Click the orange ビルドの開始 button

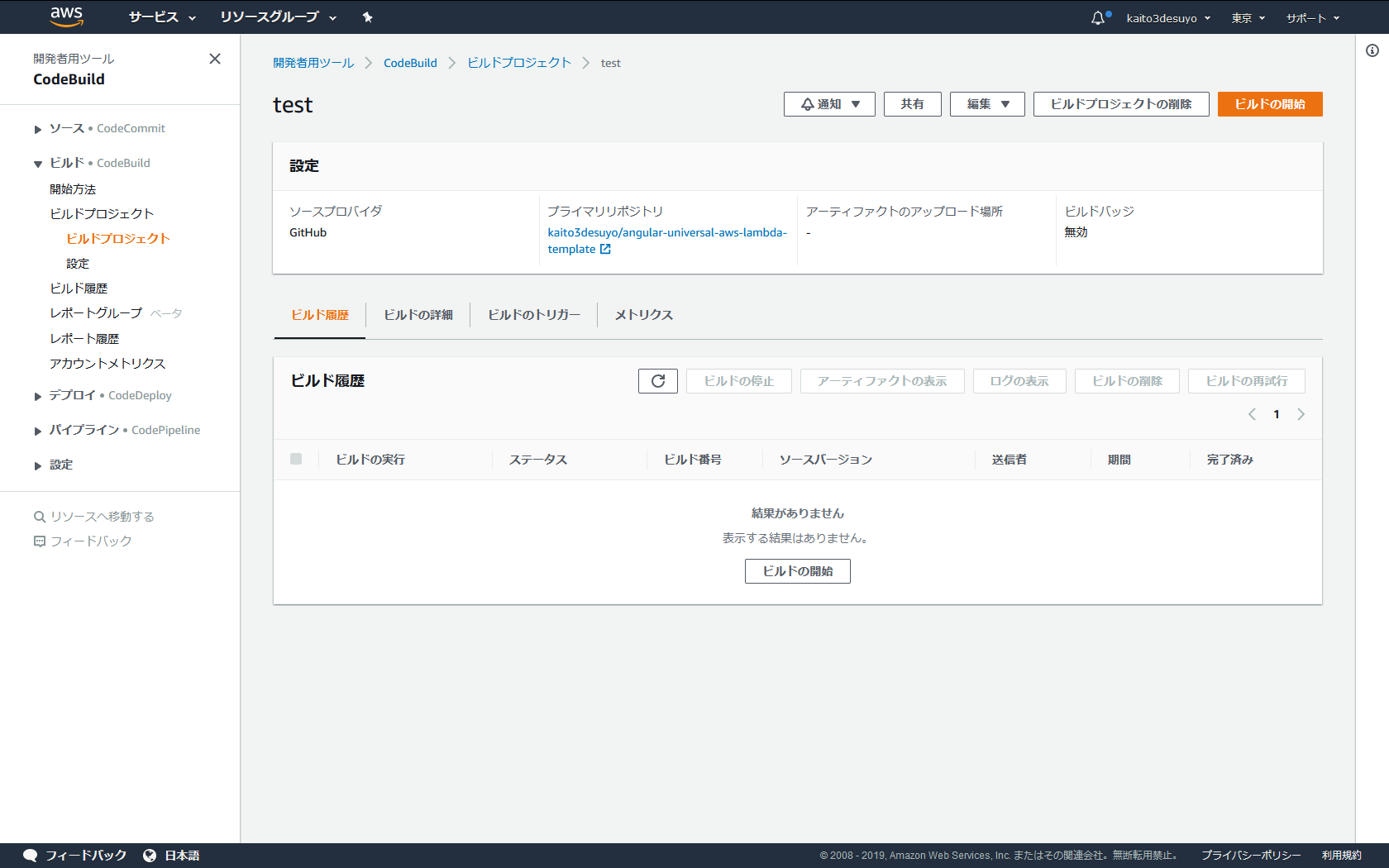(x=1270, y=104)
